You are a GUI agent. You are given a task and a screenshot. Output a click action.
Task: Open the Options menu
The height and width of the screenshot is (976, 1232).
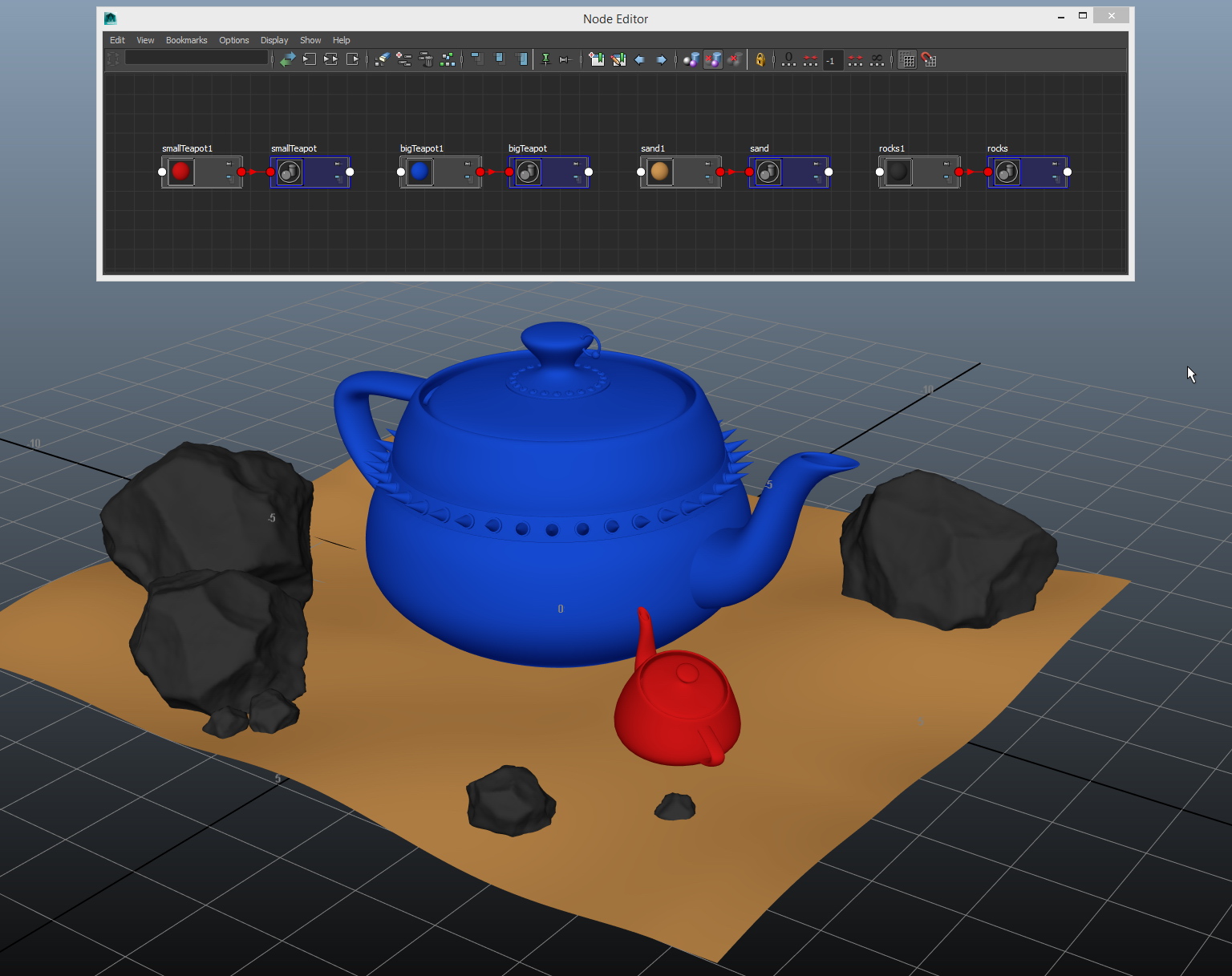point(233,40)
